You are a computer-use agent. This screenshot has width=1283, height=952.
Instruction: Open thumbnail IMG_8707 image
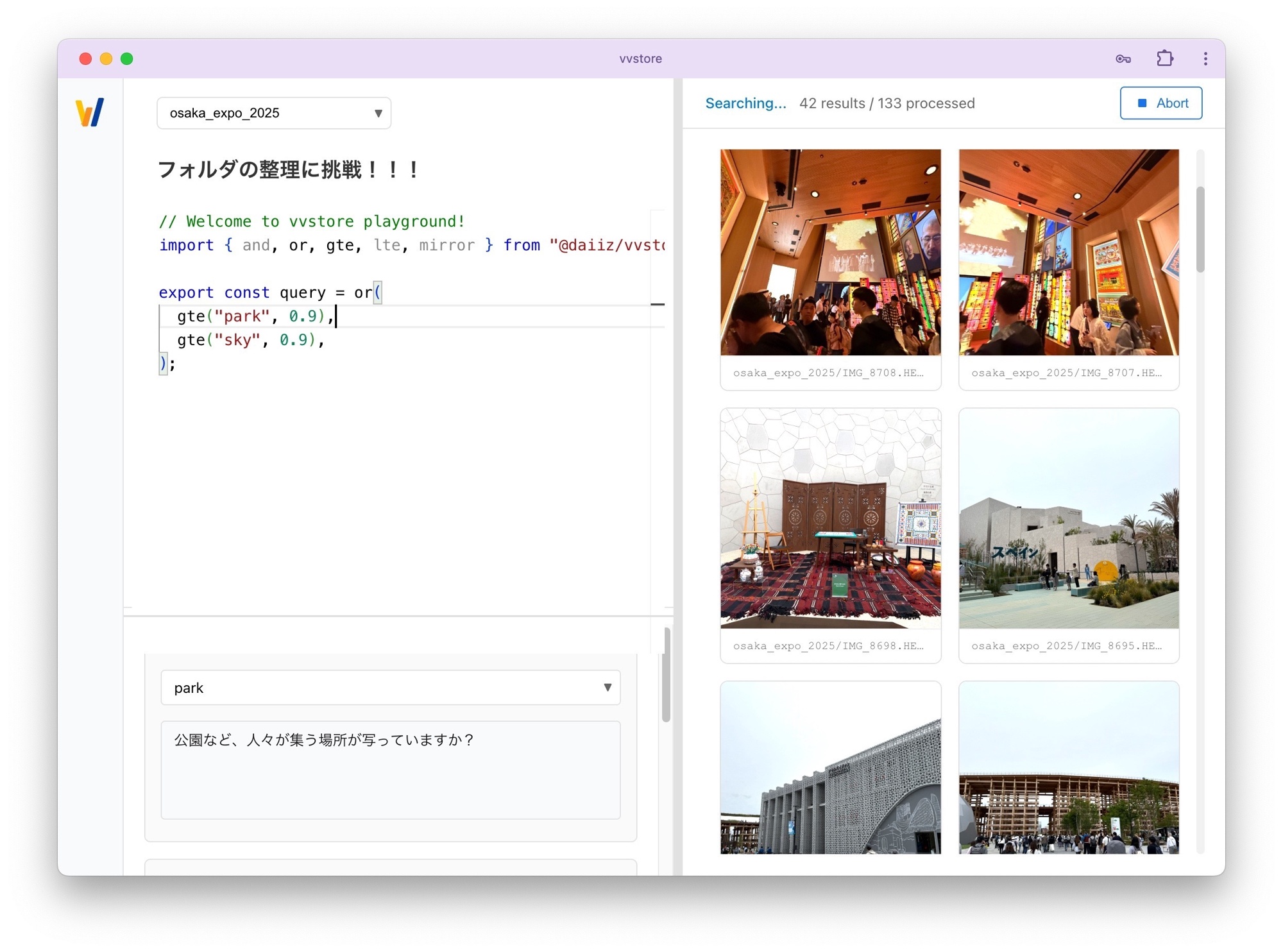[x=1069, y=253]
